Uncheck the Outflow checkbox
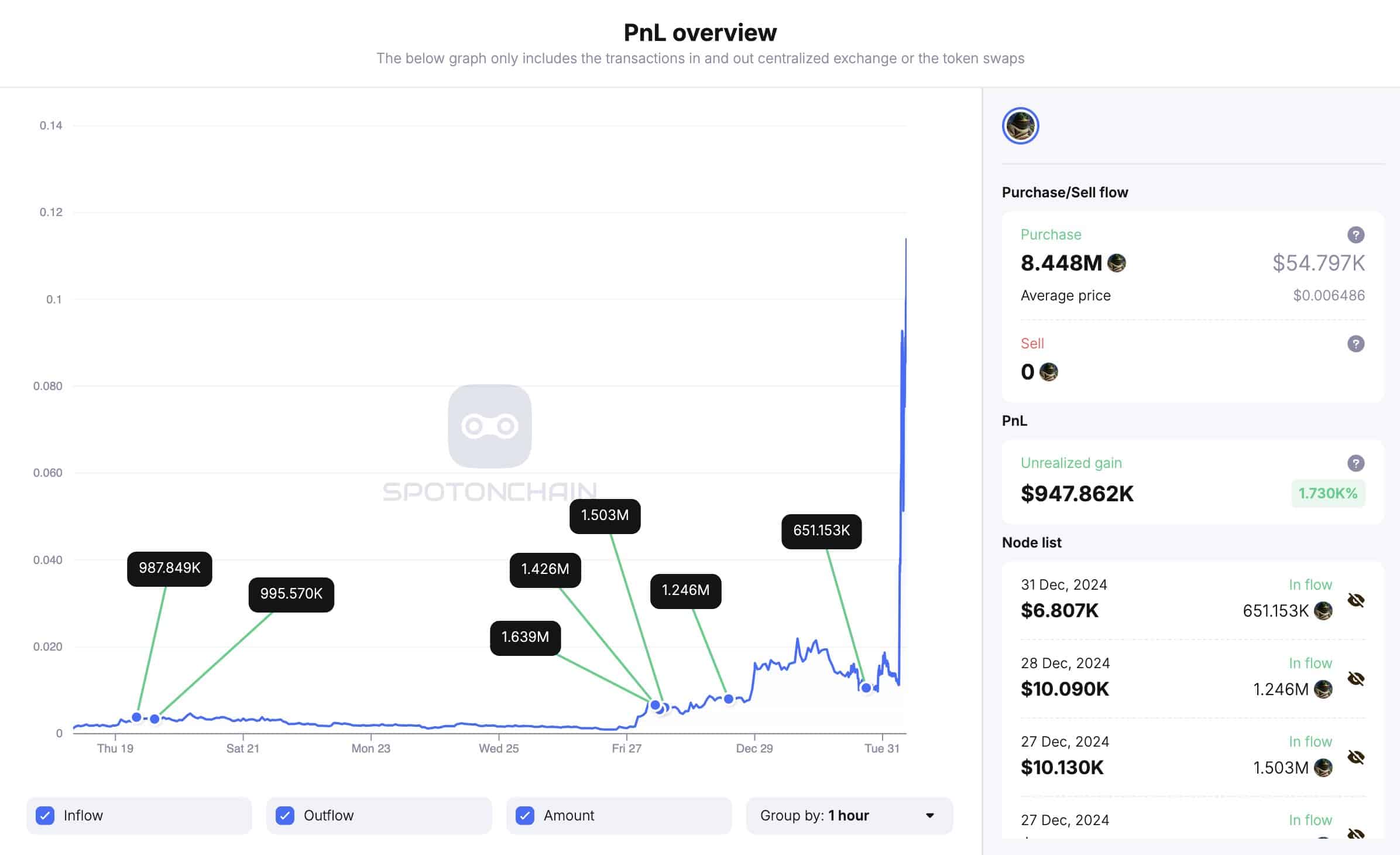Screen dimensions: 1400x855 286,815
